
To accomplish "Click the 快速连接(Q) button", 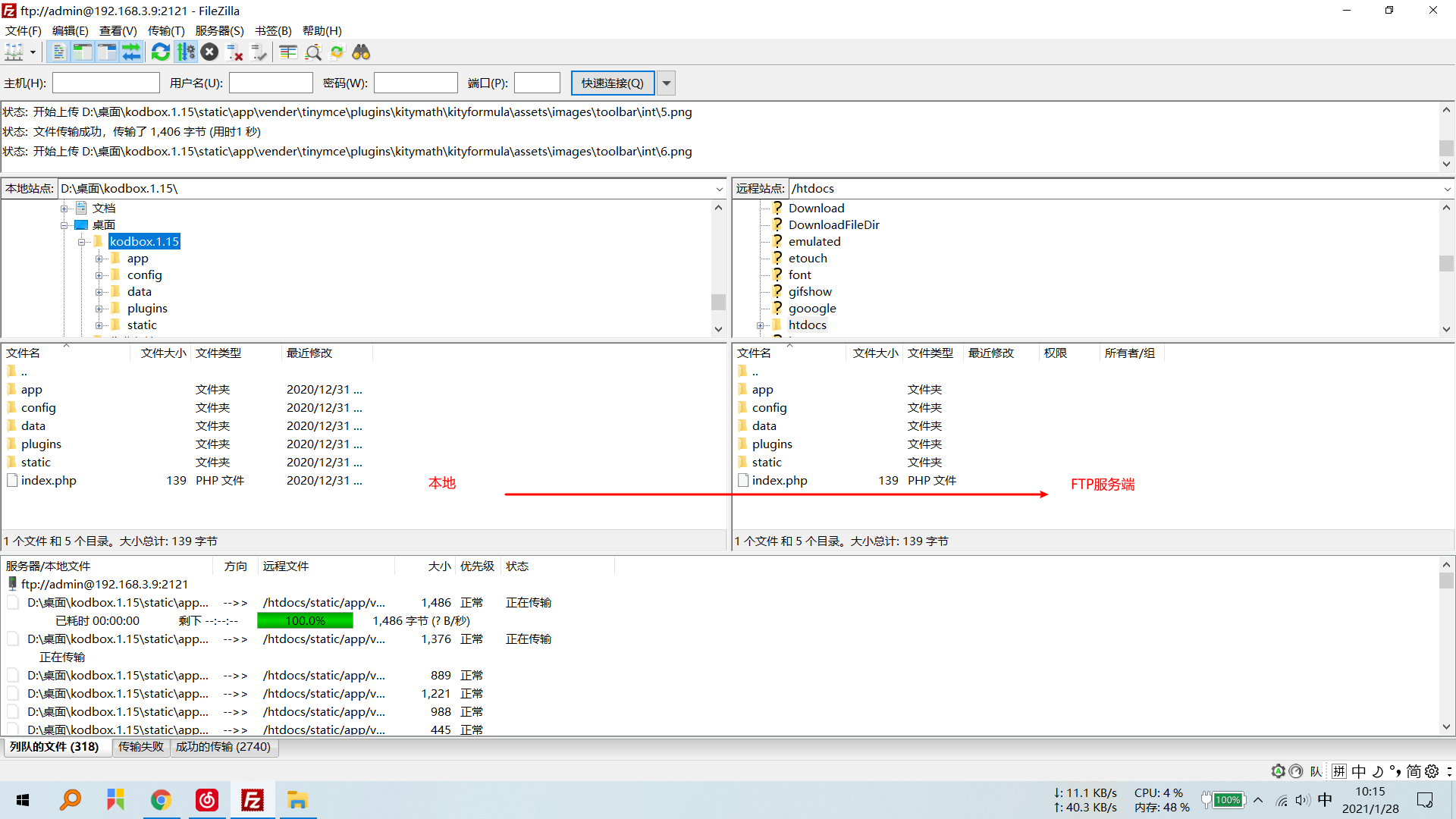I will tap(612, 83).
